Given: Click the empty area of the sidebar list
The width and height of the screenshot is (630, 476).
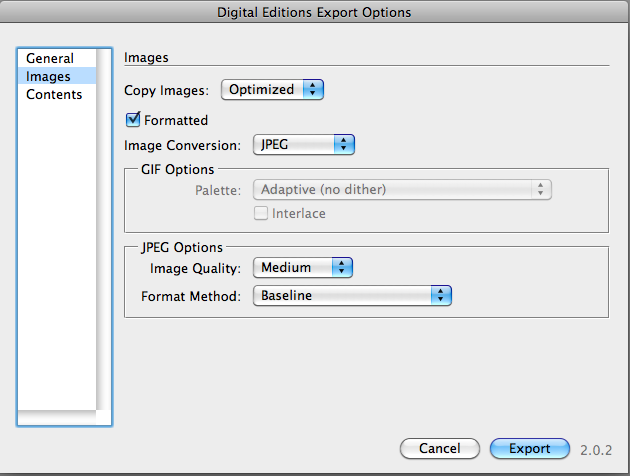Looking at the screenshot, I should 55,250.
